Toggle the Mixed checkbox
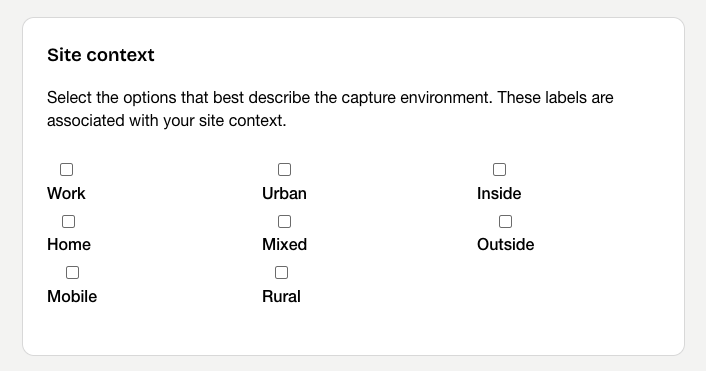706x371 pixels. tap(284, 222)
